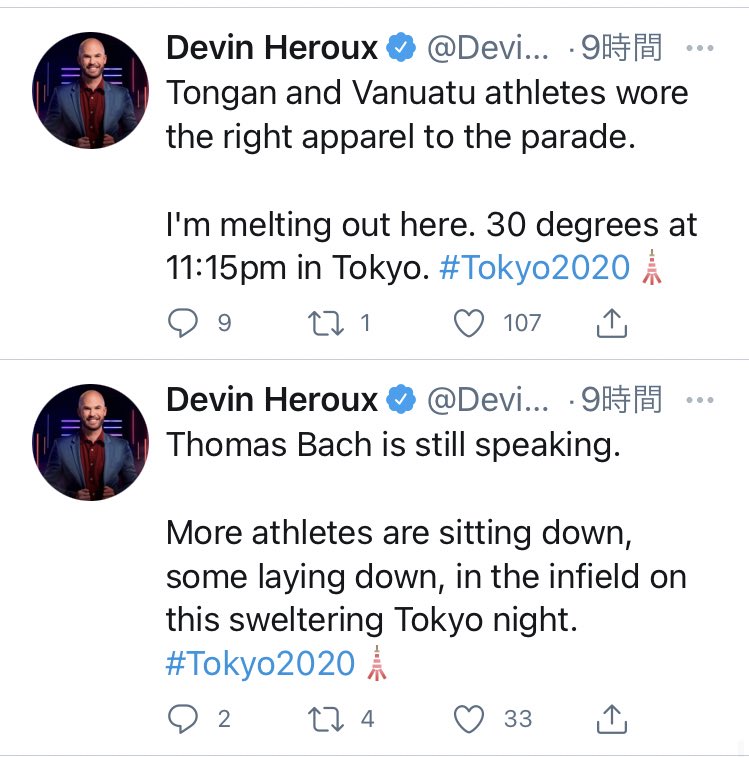
Task: Tap the @Devi... handle on the second tweet
Action: tap(488, 400)
